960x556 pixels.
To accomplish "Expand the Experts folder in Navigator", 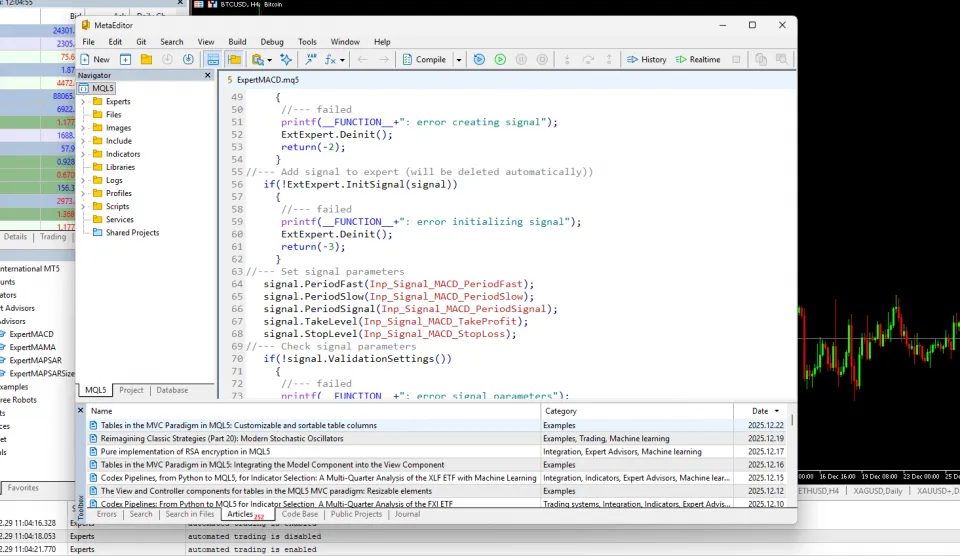I will [x=84, y=102].
